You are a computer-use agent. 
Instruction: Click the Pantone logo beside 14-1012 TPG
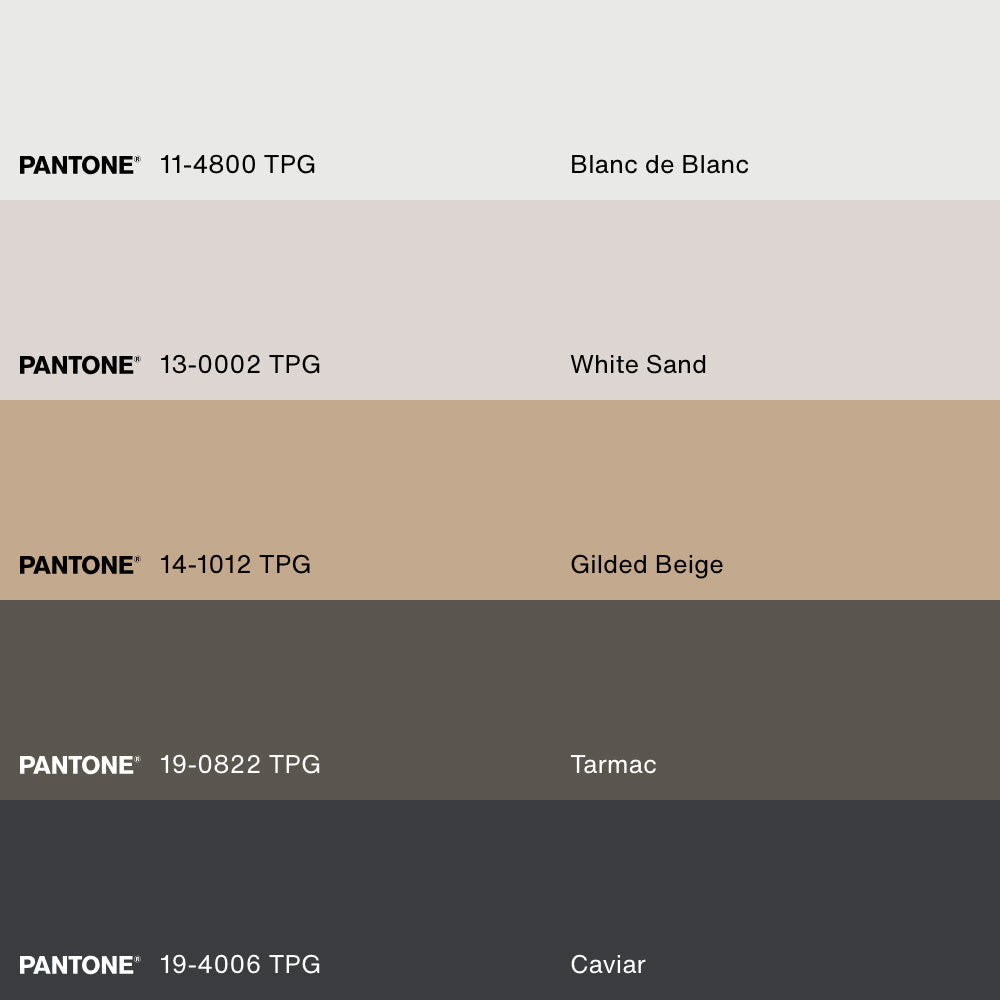coord(79,565)
